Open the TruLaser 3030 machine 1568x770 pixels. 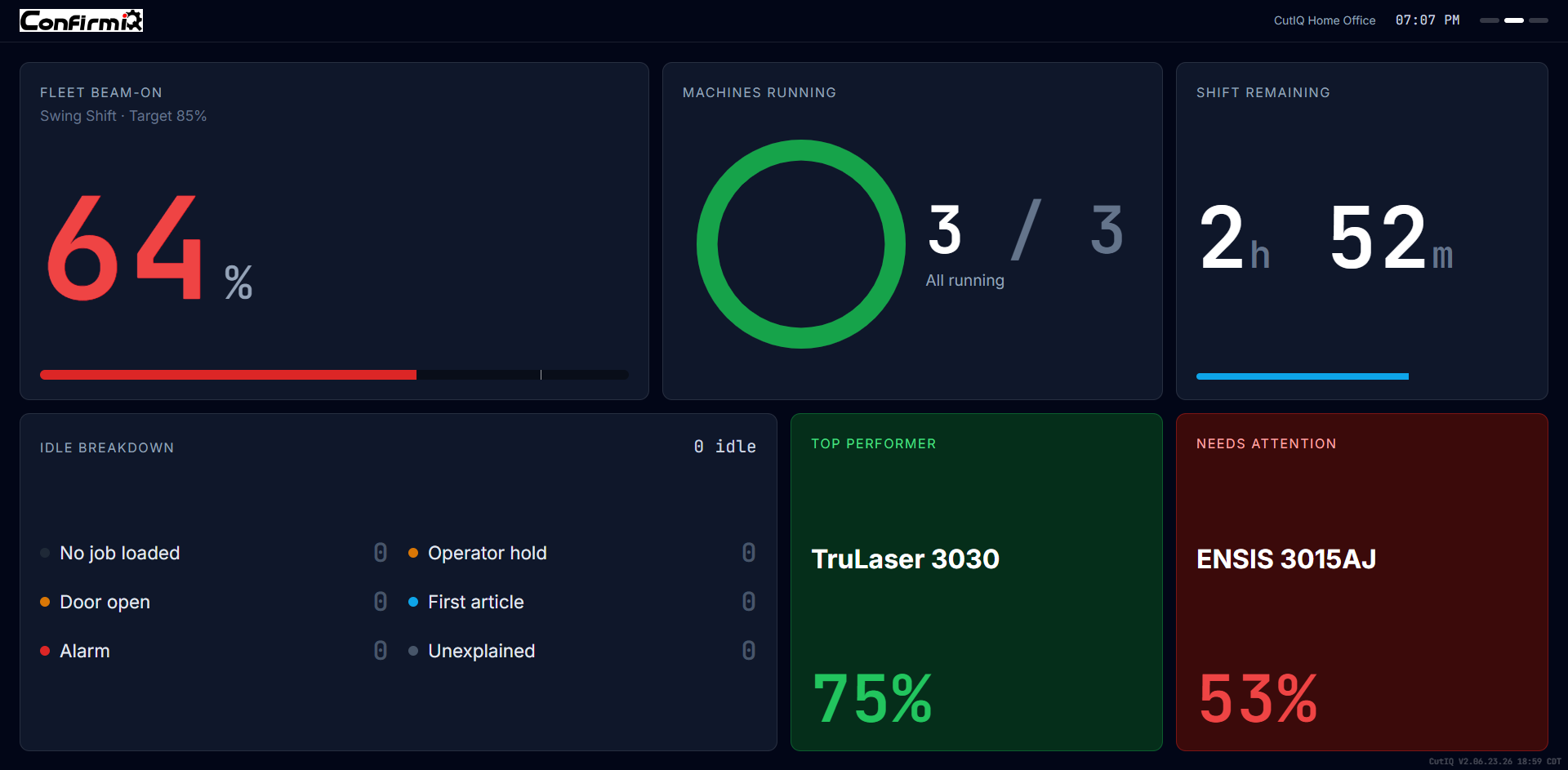tap(906, 559)
